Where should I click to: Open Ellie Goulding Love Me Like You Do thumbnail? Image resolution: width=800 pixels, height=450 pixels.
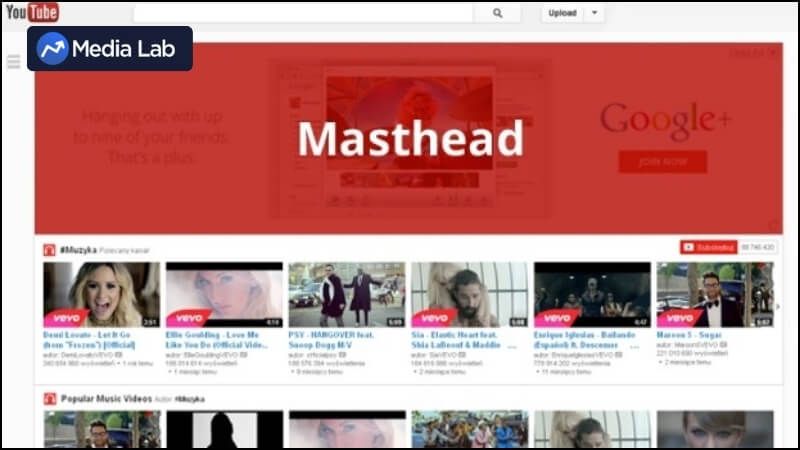coord(224,295)
